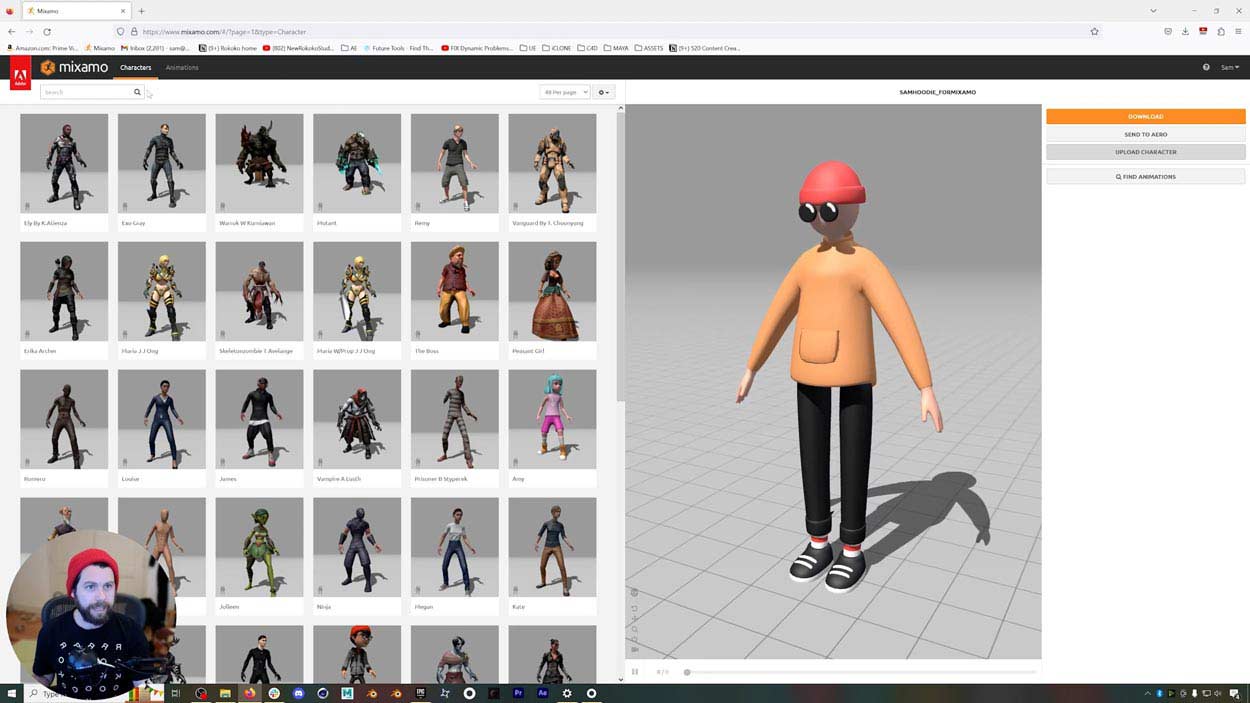
Task: Switch to the Characters tab
Action: 136,67
